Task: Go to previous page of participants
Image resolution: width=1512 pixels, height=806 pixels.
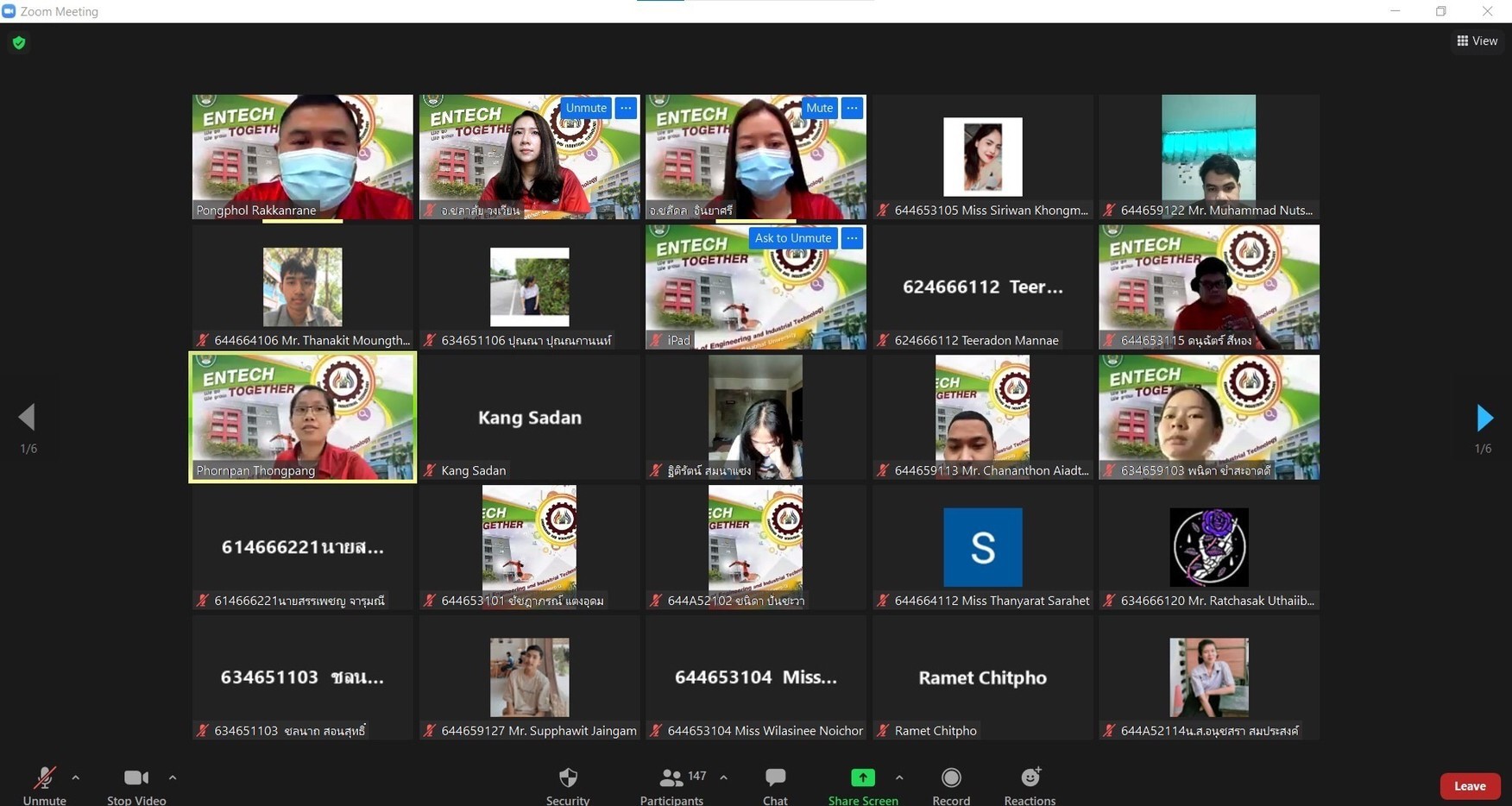Action: click(27, 418)
